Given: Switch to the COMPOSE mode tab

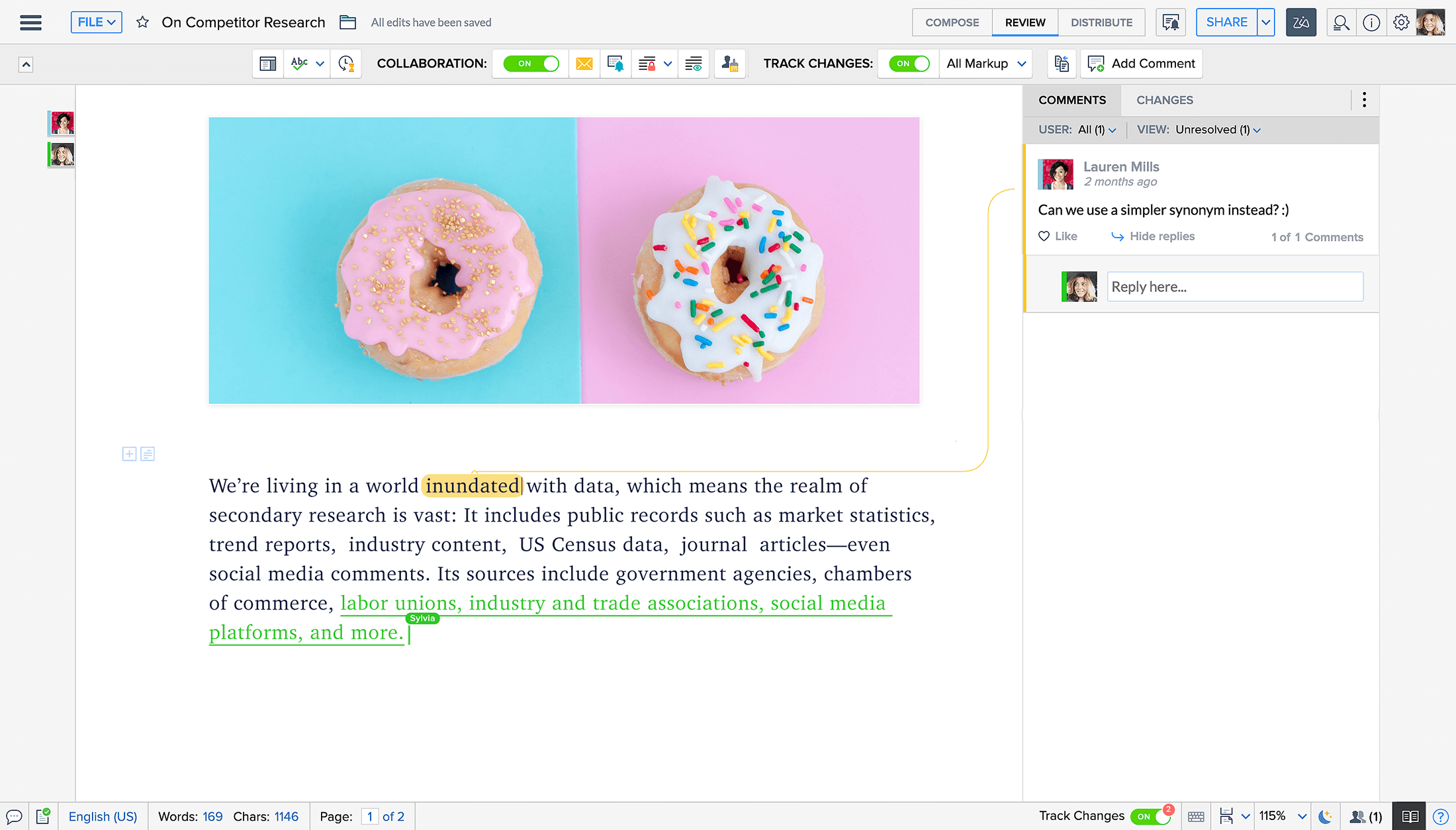Looking at the screenshot, I should pyautogui.click(x=952, y=23).
